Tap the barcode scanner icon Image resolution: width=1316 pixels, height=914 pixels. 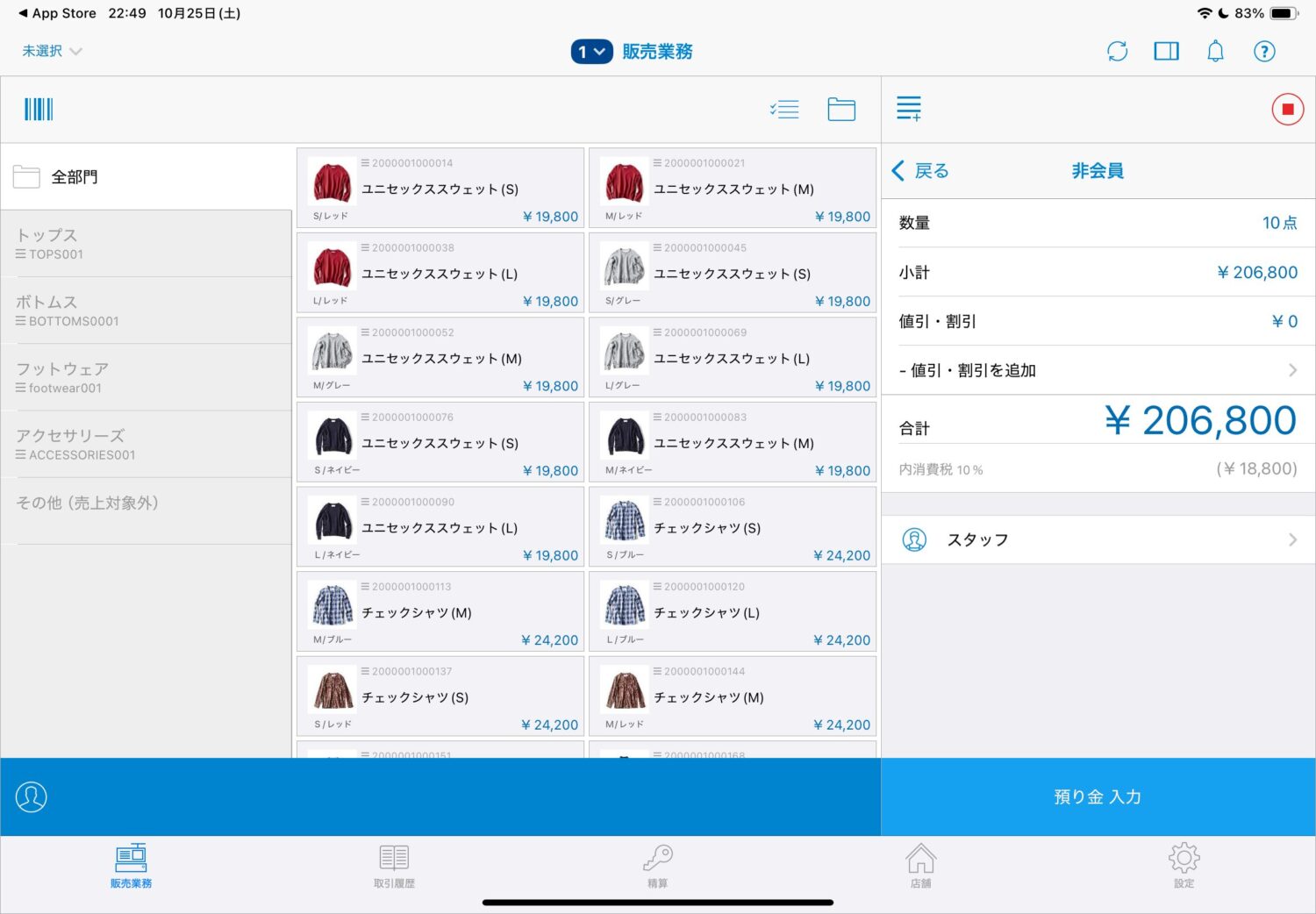point(39,110)
